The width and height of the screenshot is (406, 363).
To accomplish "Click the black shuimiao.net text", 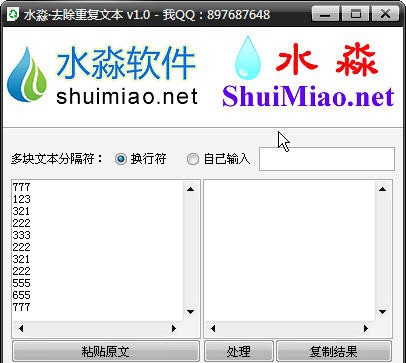I will (127, 97).
